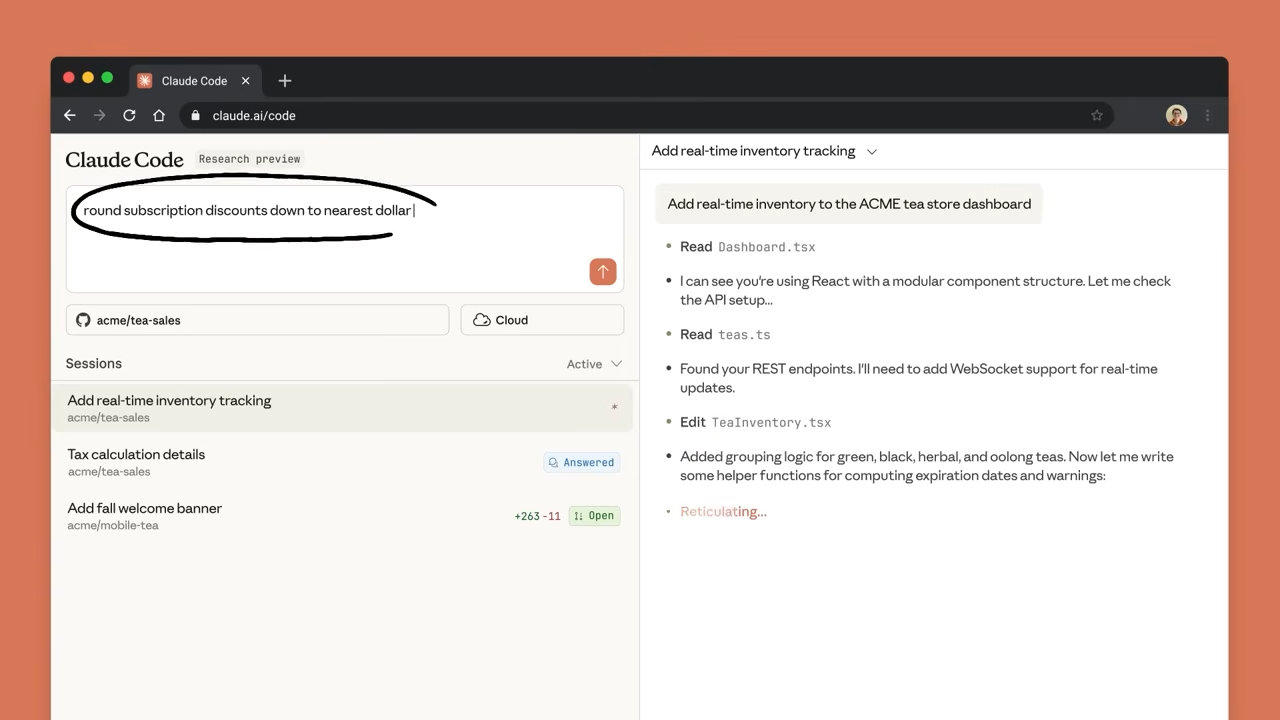Expand the session title dropdown chevron
The width and height of the screenshot is (1280, 720).
[x=871, y=152]
